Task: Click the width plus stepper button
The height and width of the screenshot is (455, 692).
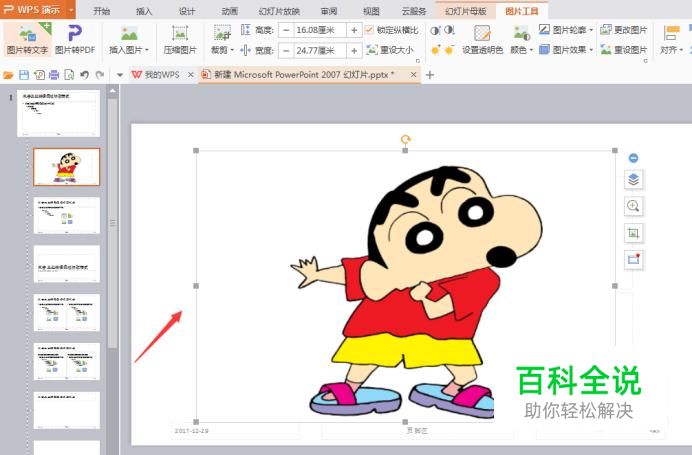Action: (x=354, y=50)
